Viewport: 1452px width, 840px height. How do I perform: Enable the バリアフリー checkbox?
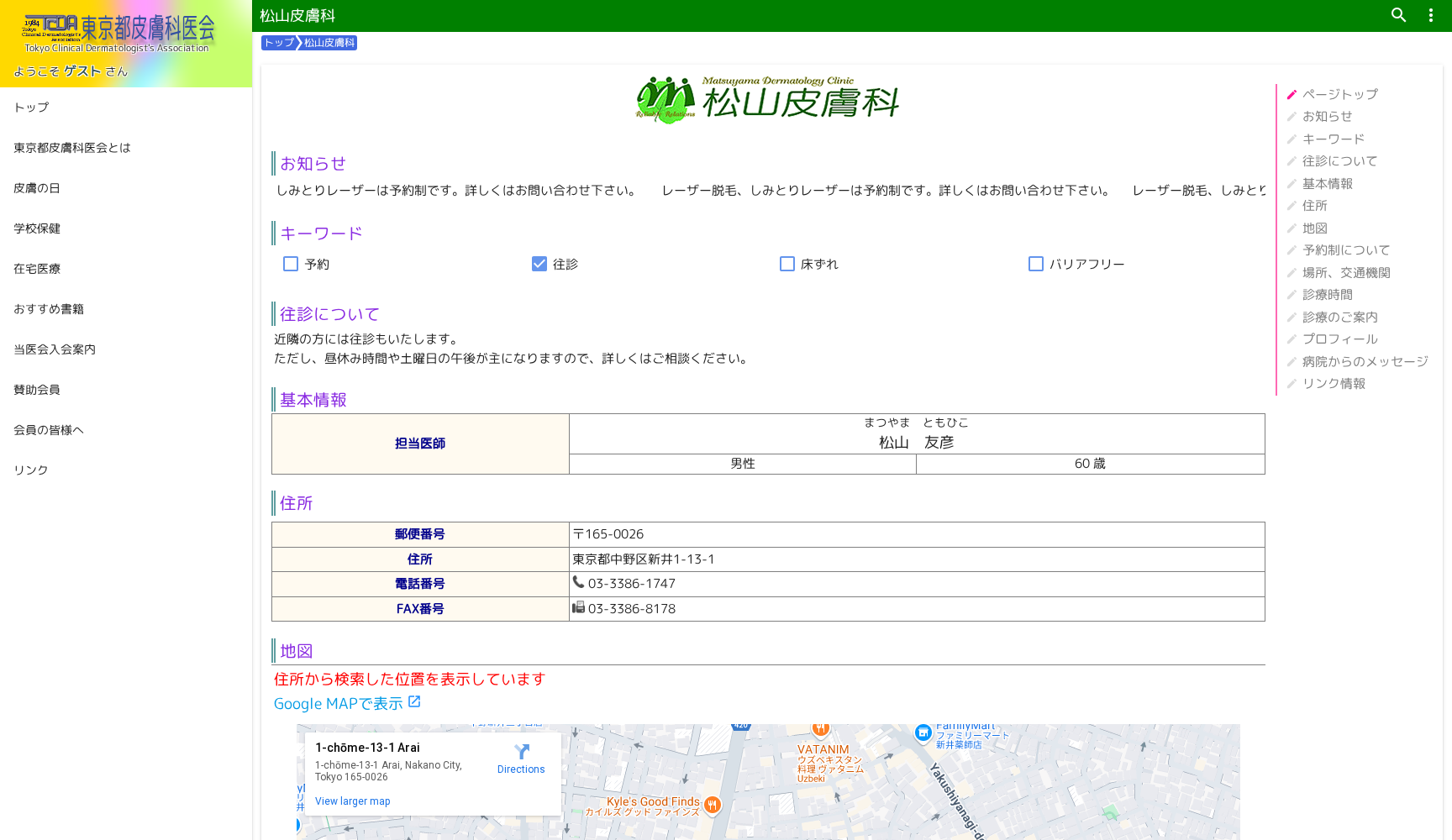tap(1035, 264)
